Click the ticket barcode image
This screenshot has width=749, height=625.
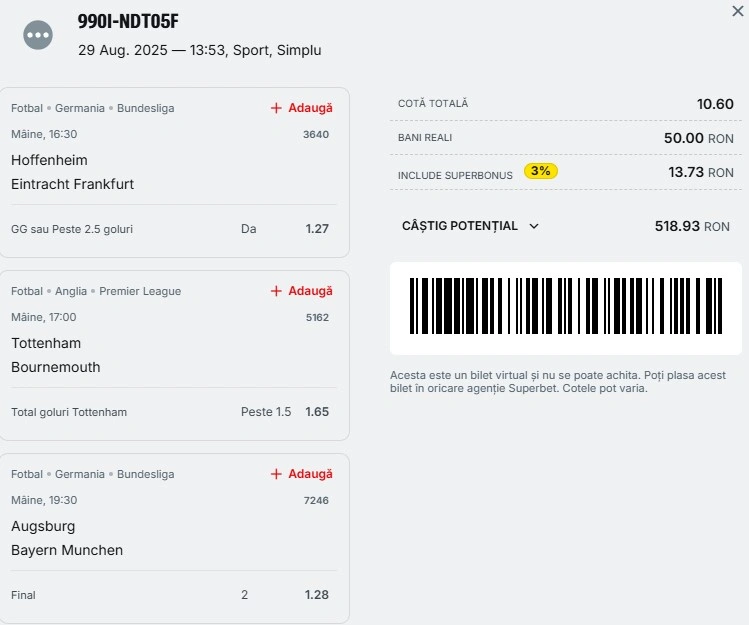[566, 306]
